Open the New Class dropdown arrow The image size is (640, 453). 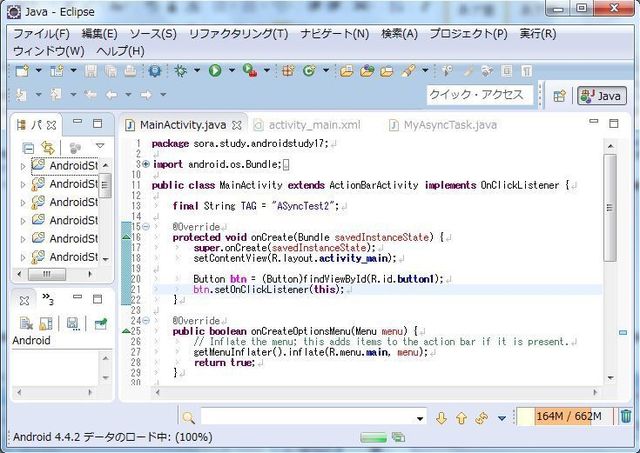click(x=326, y=71)
